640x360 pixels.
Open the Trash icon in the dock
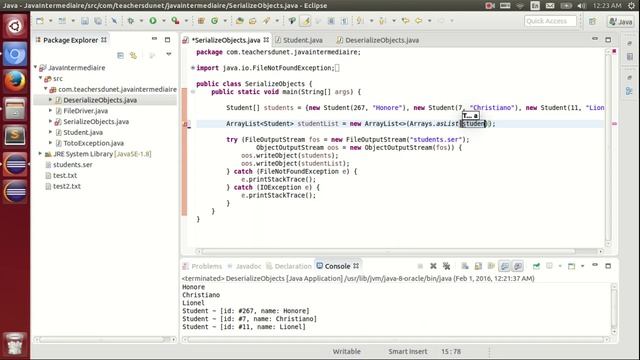15,343
